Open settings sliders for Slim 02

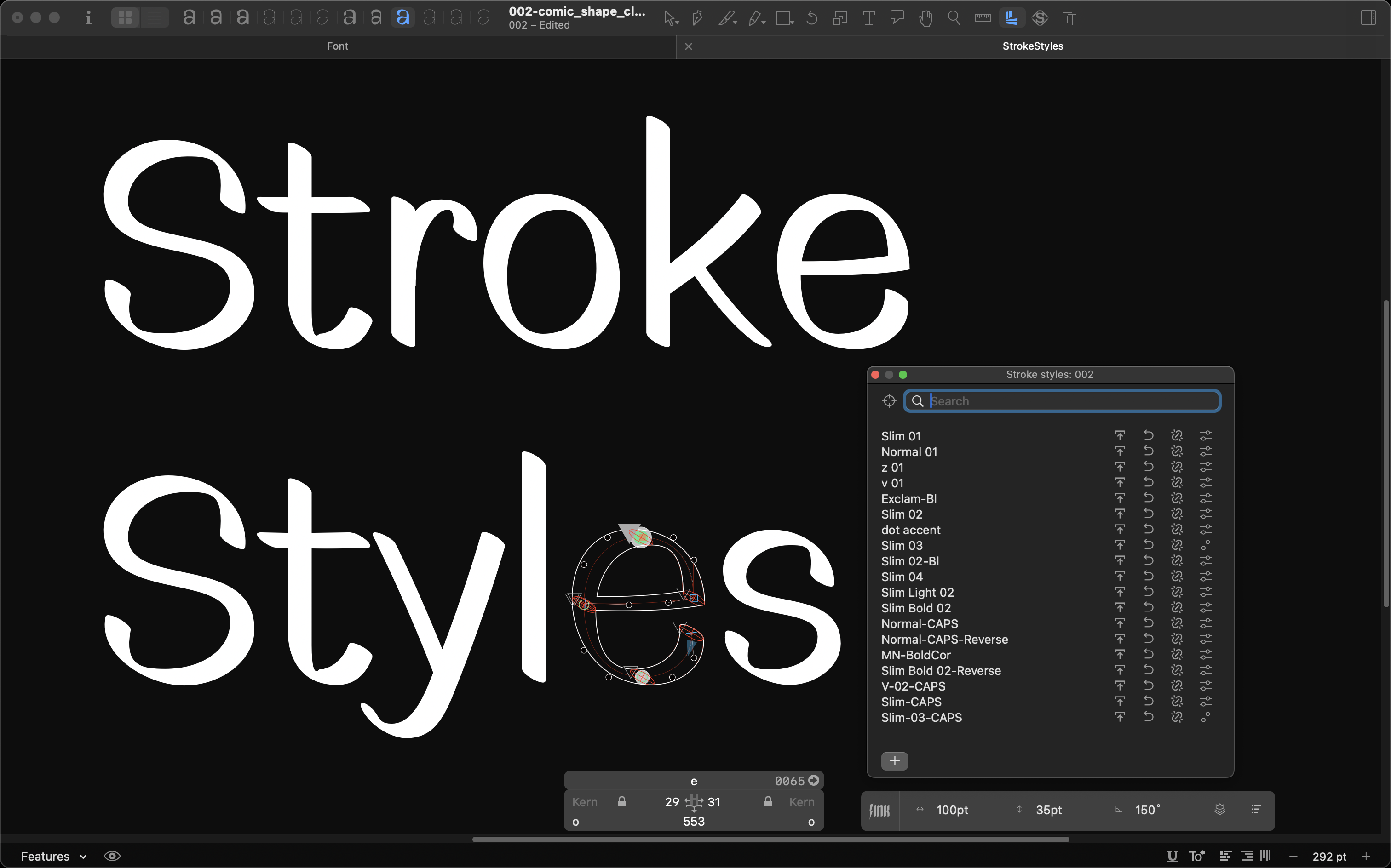point(1206,514)
